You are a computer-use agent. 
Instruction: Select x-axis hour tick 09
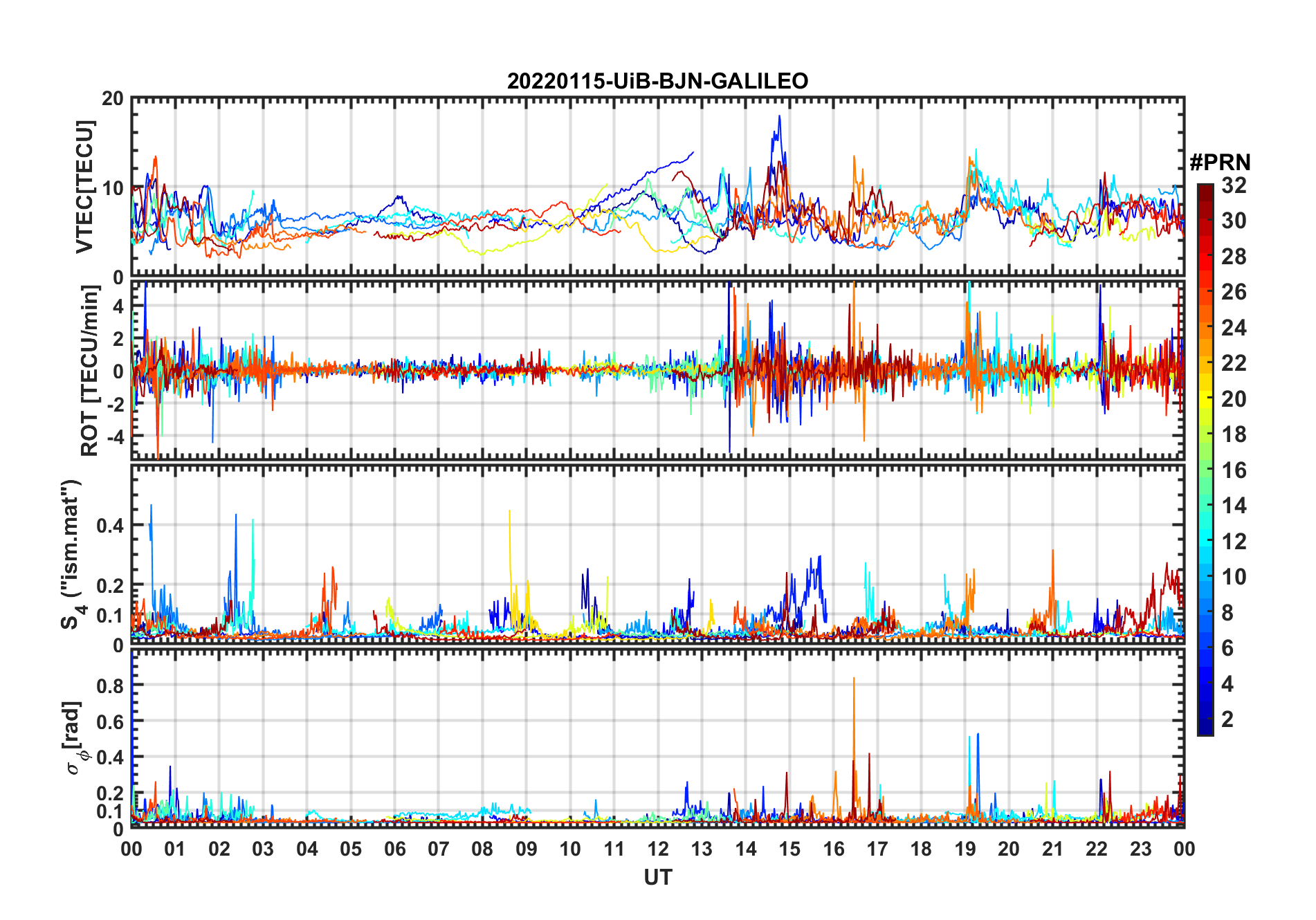(x=527, y=849)
